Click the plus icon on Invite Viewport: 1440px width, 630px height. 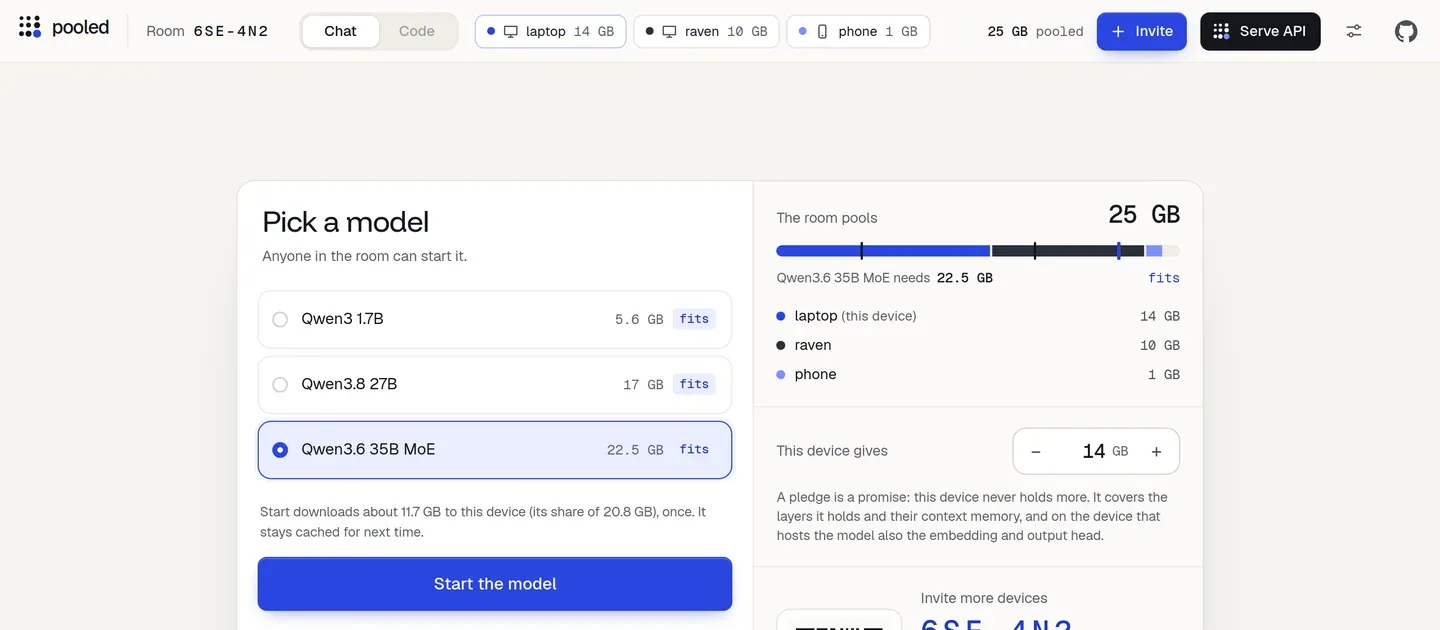(x=1118, y=31)
